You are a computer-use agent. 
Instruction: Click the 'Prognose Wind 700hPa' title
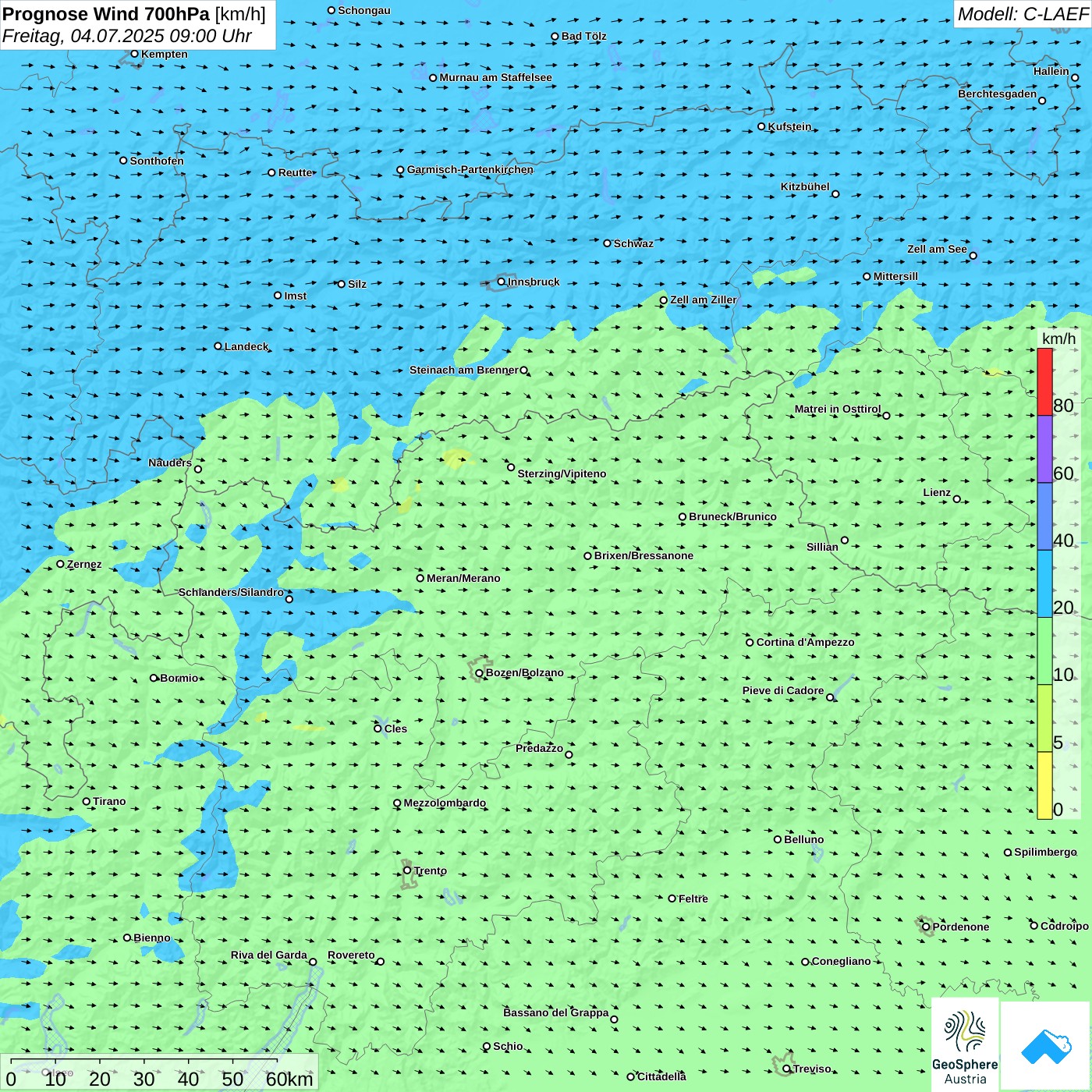click(106, 14)
